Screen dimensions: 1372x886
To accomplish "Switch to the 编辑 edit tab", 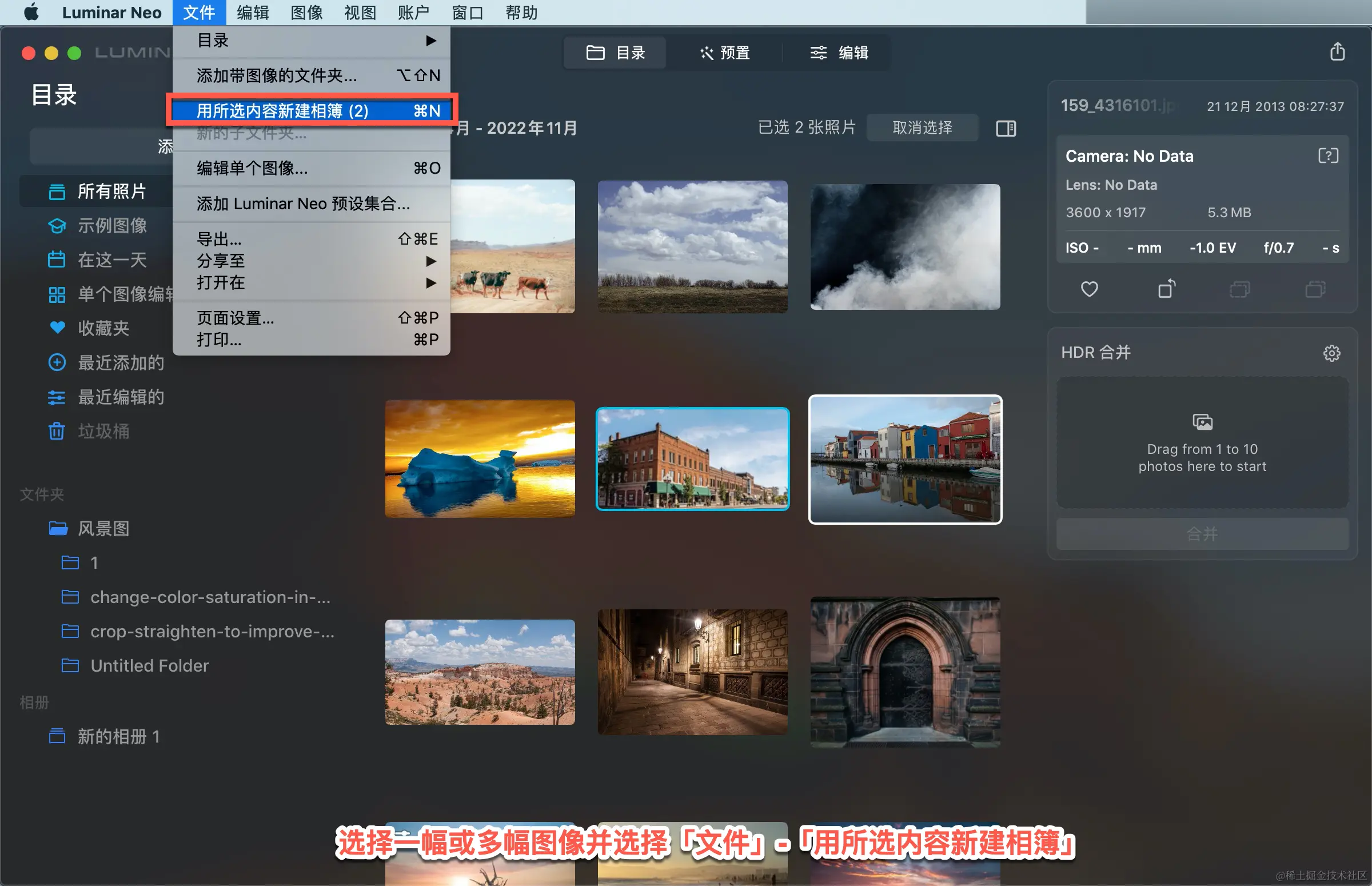I will point(839,53).
